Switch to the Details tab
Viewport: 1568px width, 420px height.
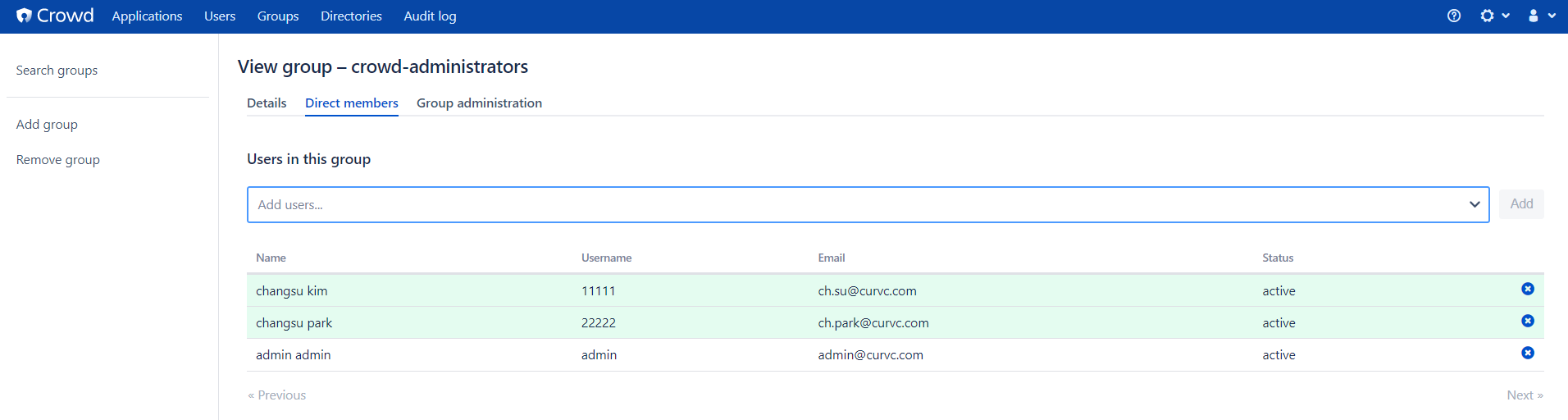pyautogui.click(x=267, y=103)
